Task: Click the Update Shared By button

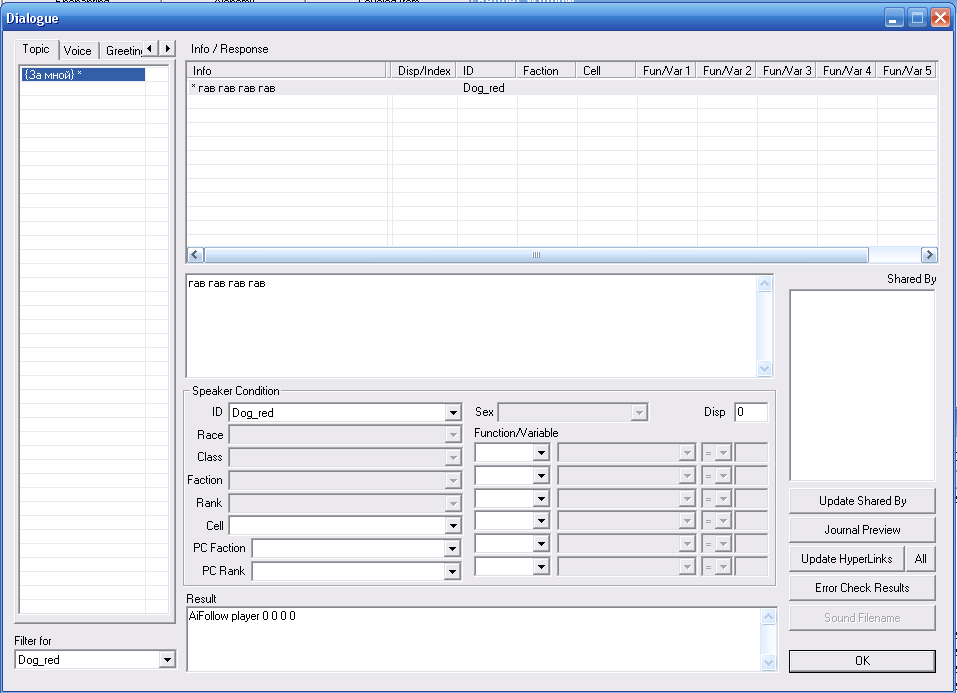Action: tap(862, 501)
